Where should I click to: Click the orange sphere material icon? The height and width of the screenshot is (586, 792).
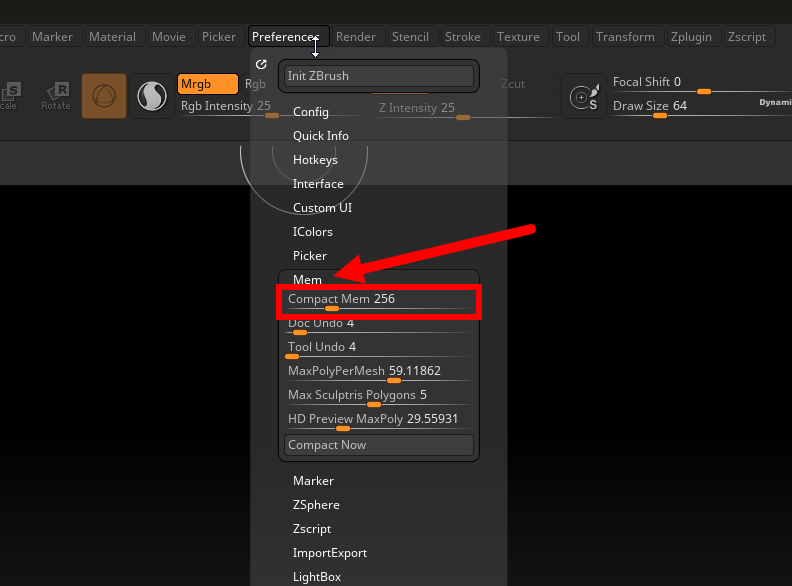click(x=104, y=96)
